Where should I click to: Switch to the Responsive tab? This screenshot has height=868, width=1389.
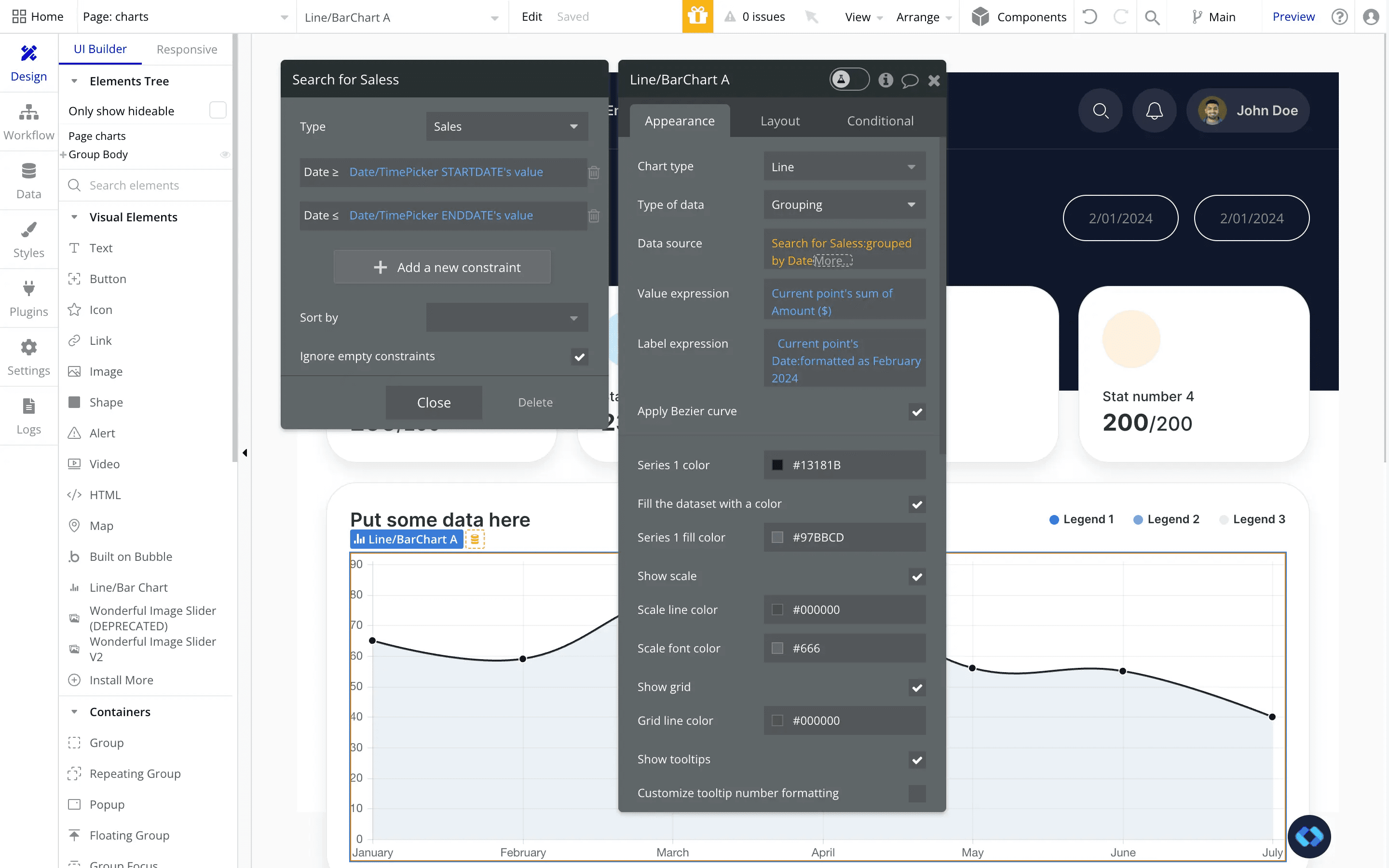(x=187, y=49)
